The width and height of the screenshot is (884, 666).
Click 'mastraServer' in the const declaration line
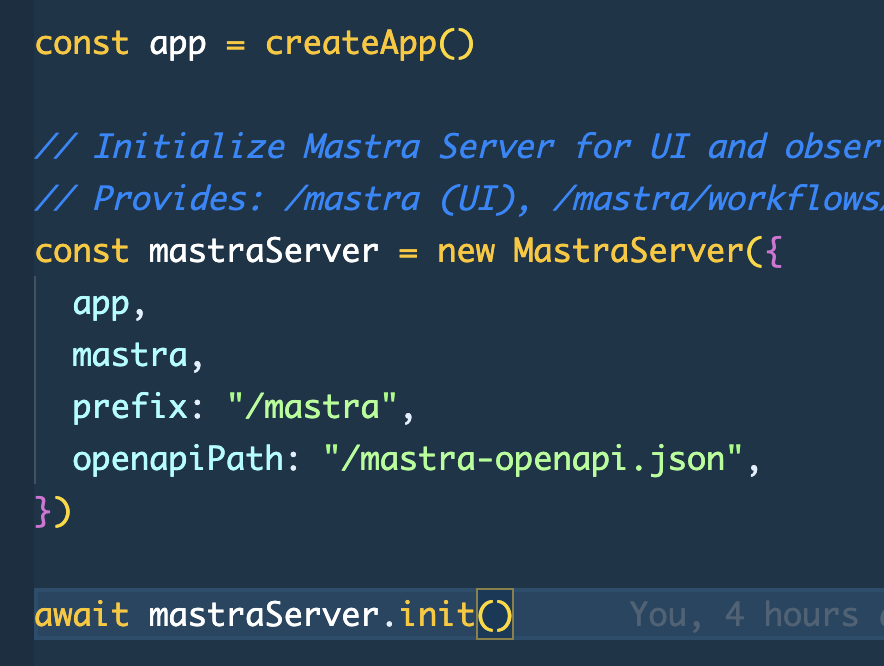(263, 250)
